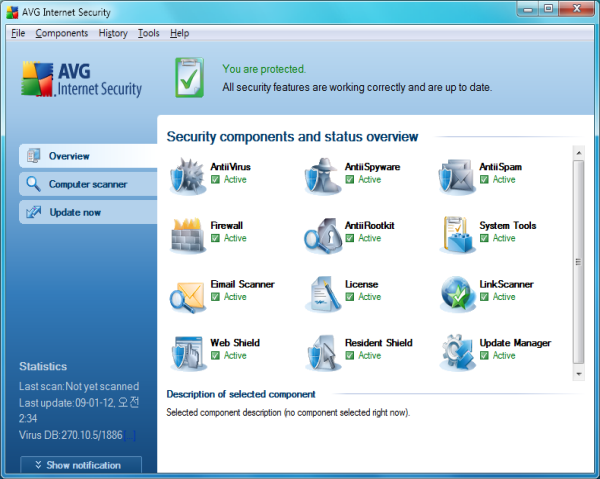This screenshot has width=600, height=479.
Task: Open the File menu
Action: (x=18, y=33)
